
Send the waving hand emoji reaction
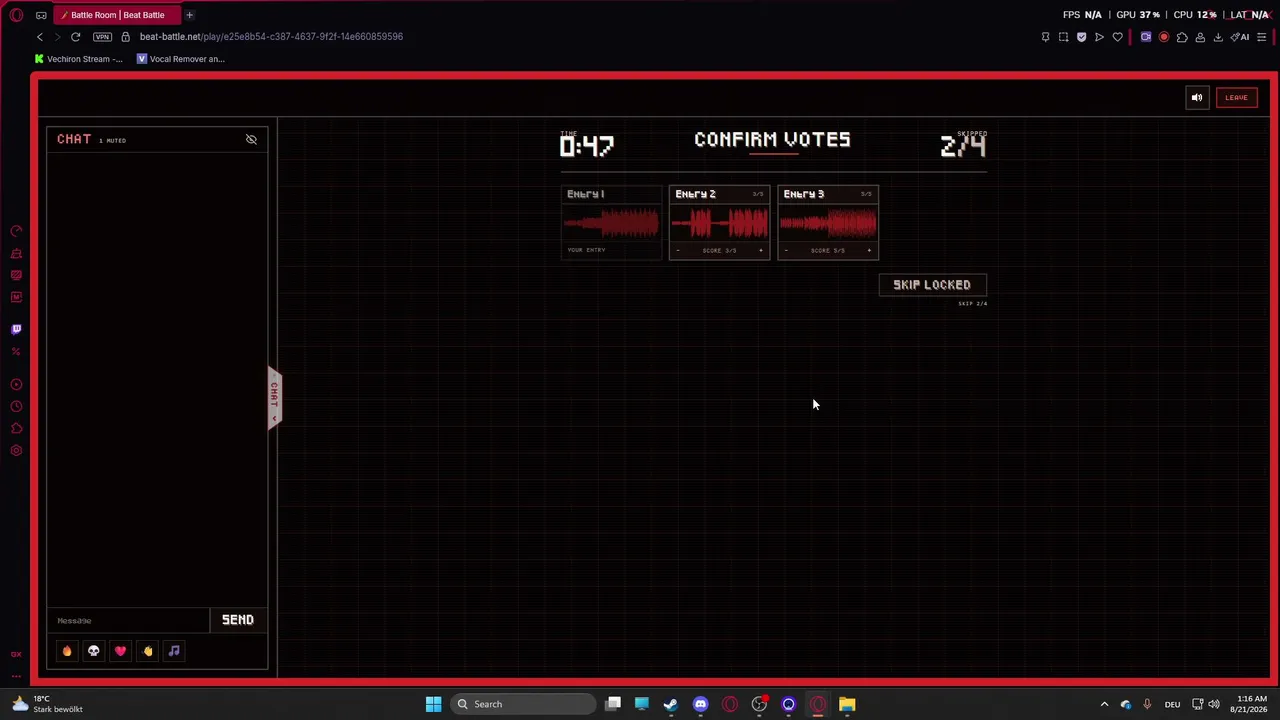point(147,651)
